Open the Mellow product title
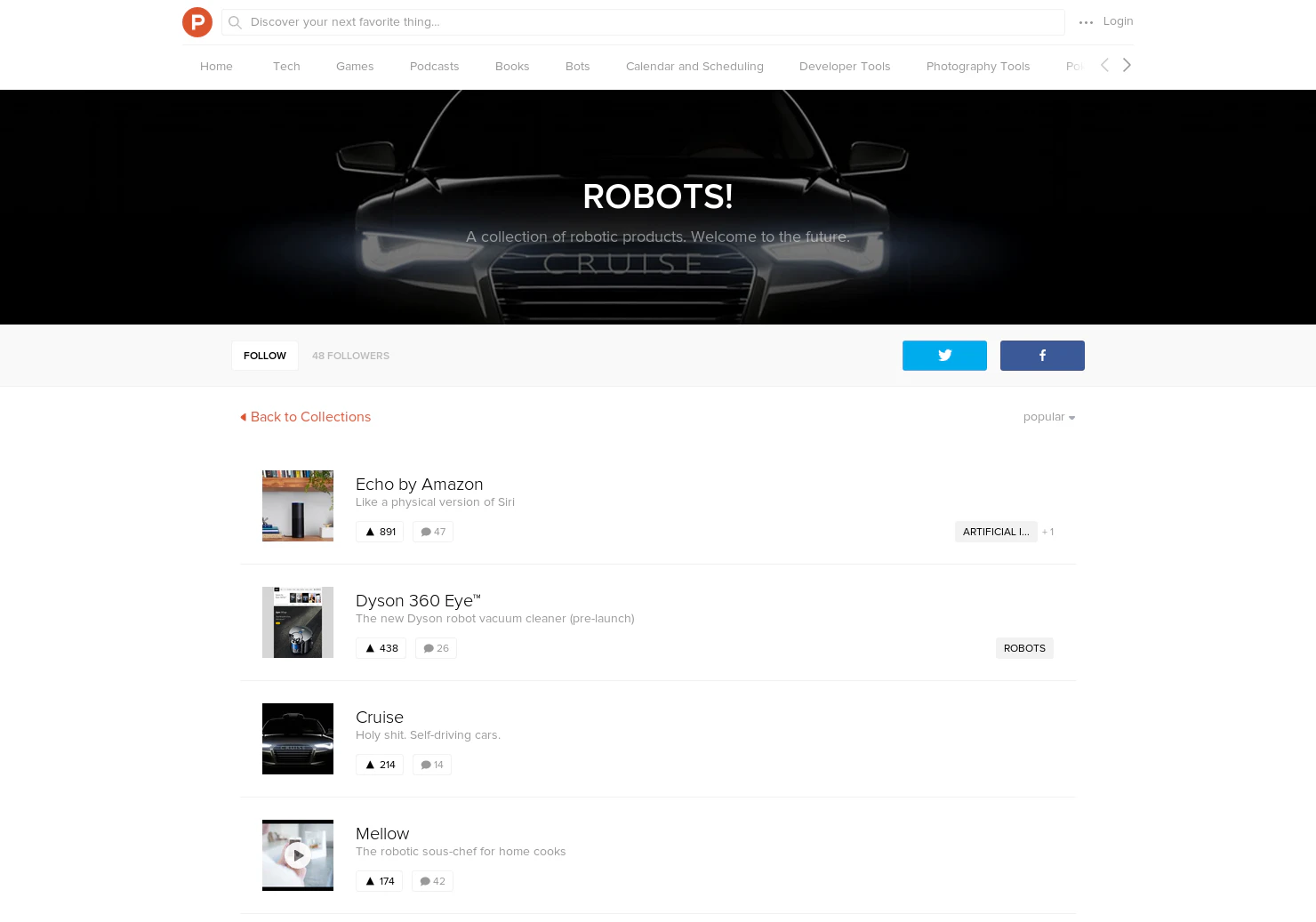Screen dimensions: 1316x922 pos(382,834)
